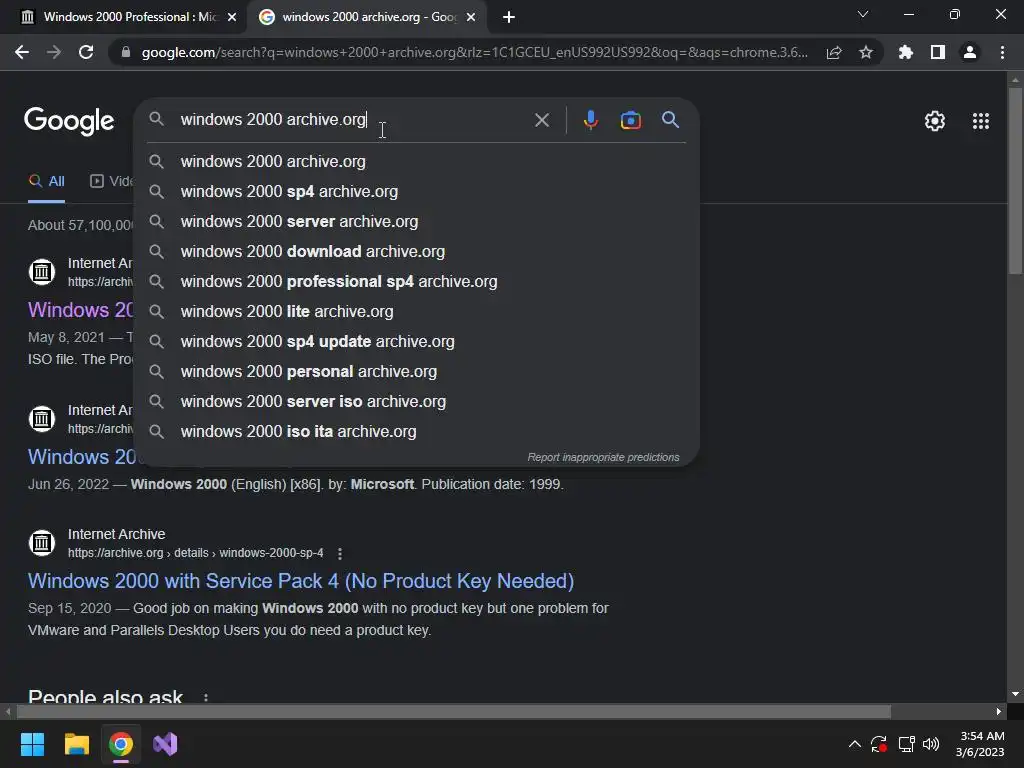The width and height of the screenshot is (1024, 768).
Task: Choose suggestion windows 2000 archive.org
Action: (x=417, y=161)
